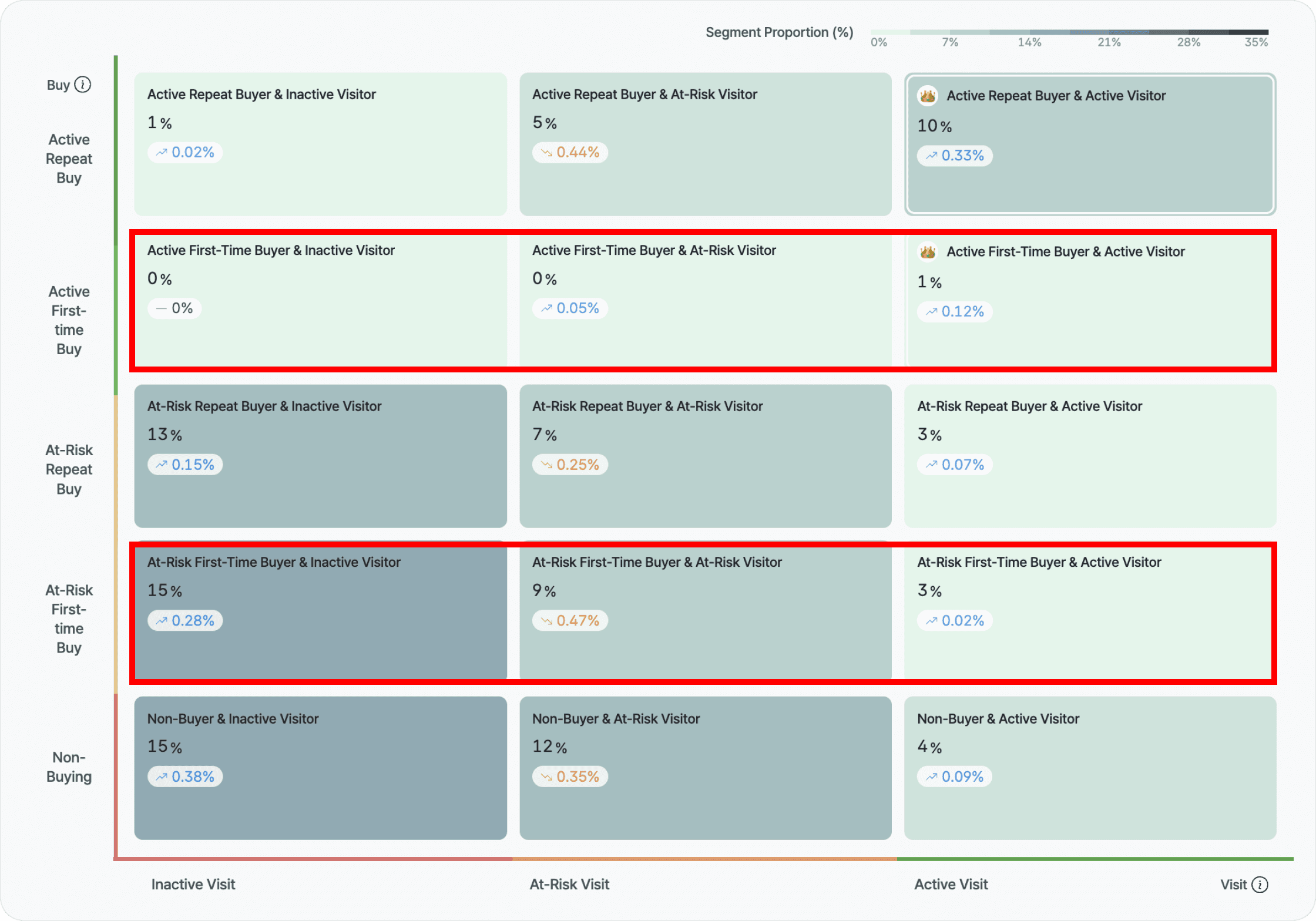Click the At-Risk Visit axis label

(569, 885)
